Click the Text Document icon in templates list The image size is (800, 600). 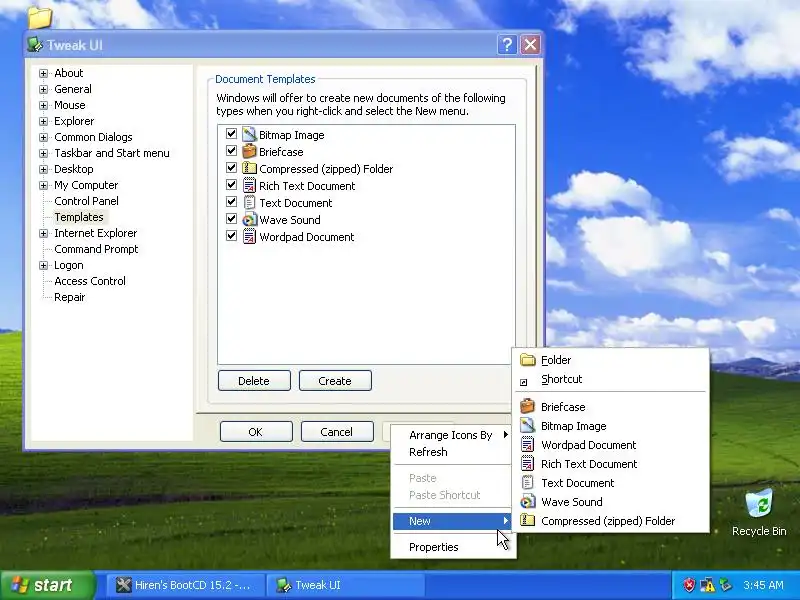pos(249,203)
